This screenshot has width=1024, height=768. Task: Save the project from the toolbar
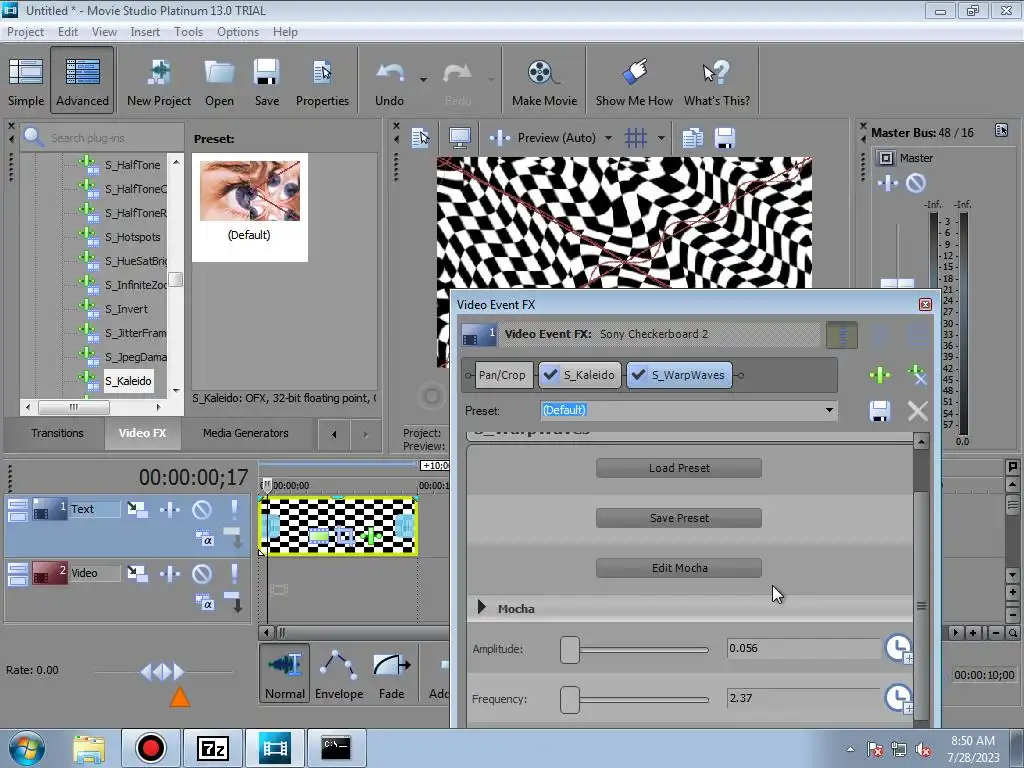(266, 81)
